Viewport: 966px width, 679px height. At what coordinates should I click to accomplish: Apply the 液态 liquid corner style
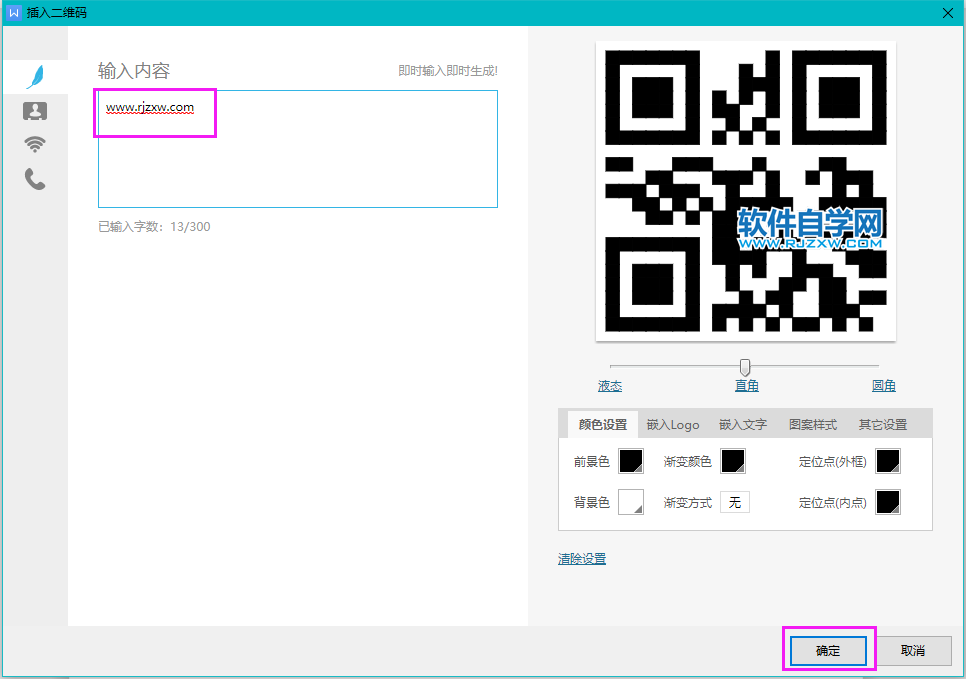coord(610,385)
